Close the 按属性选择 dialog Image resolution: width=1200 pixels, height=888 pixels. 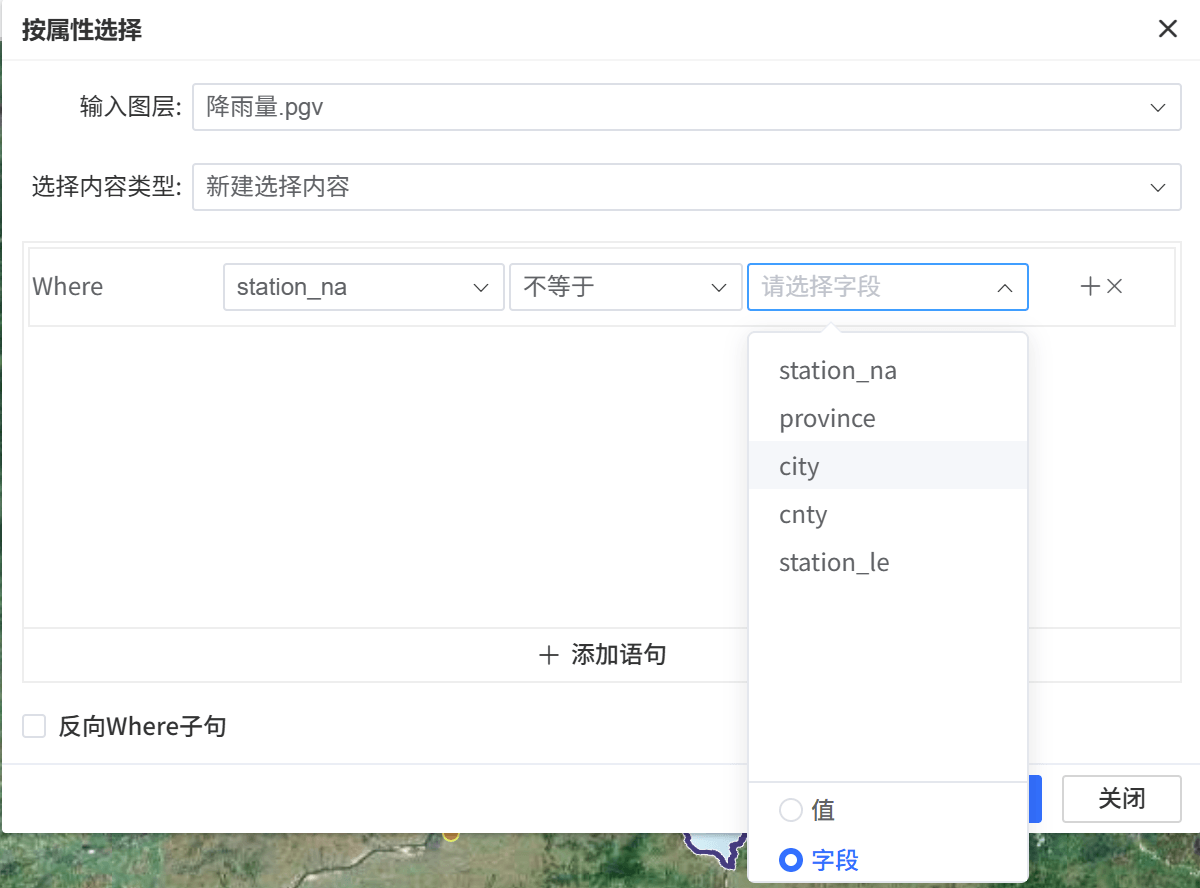pyautogui.click(x=1167, y=28)
